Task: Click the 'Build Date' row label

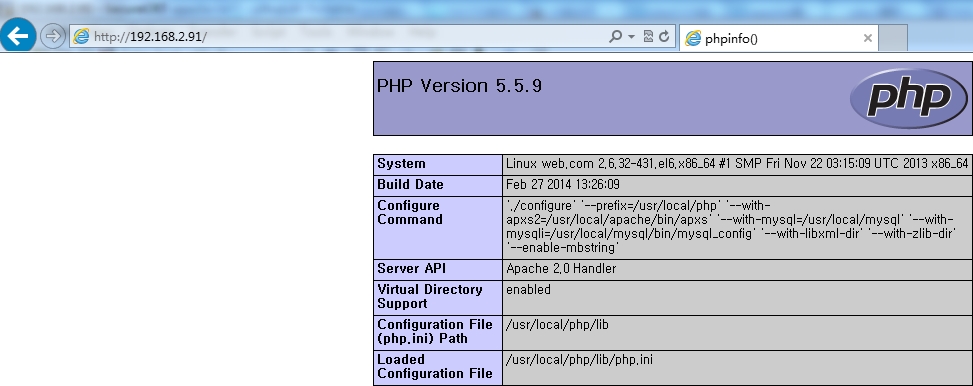Action: [x=410, y=185]
